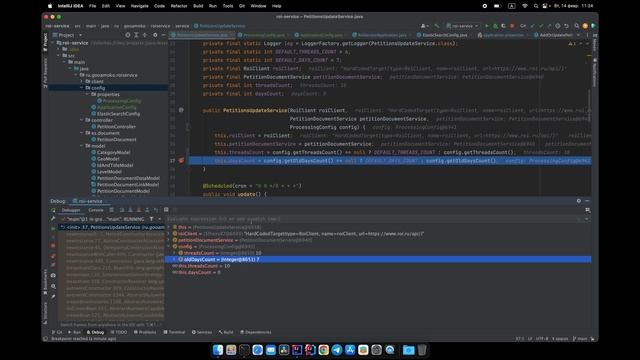Open the Navigate menu
Viewport: 640px width, 360px height.
click(140, 6)
